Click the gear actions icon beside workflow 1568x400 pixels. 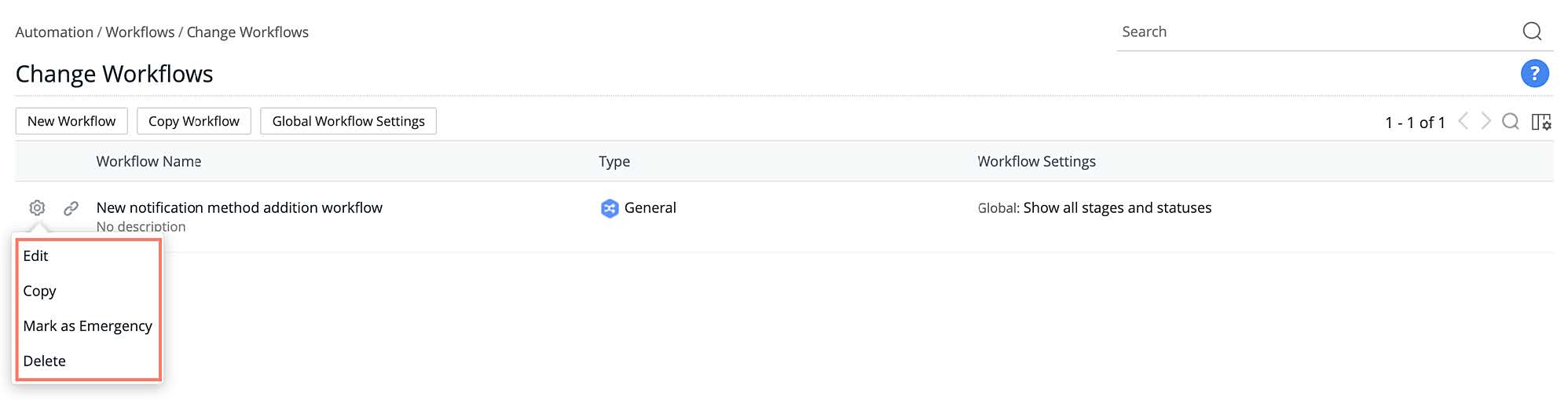[37, 207]
